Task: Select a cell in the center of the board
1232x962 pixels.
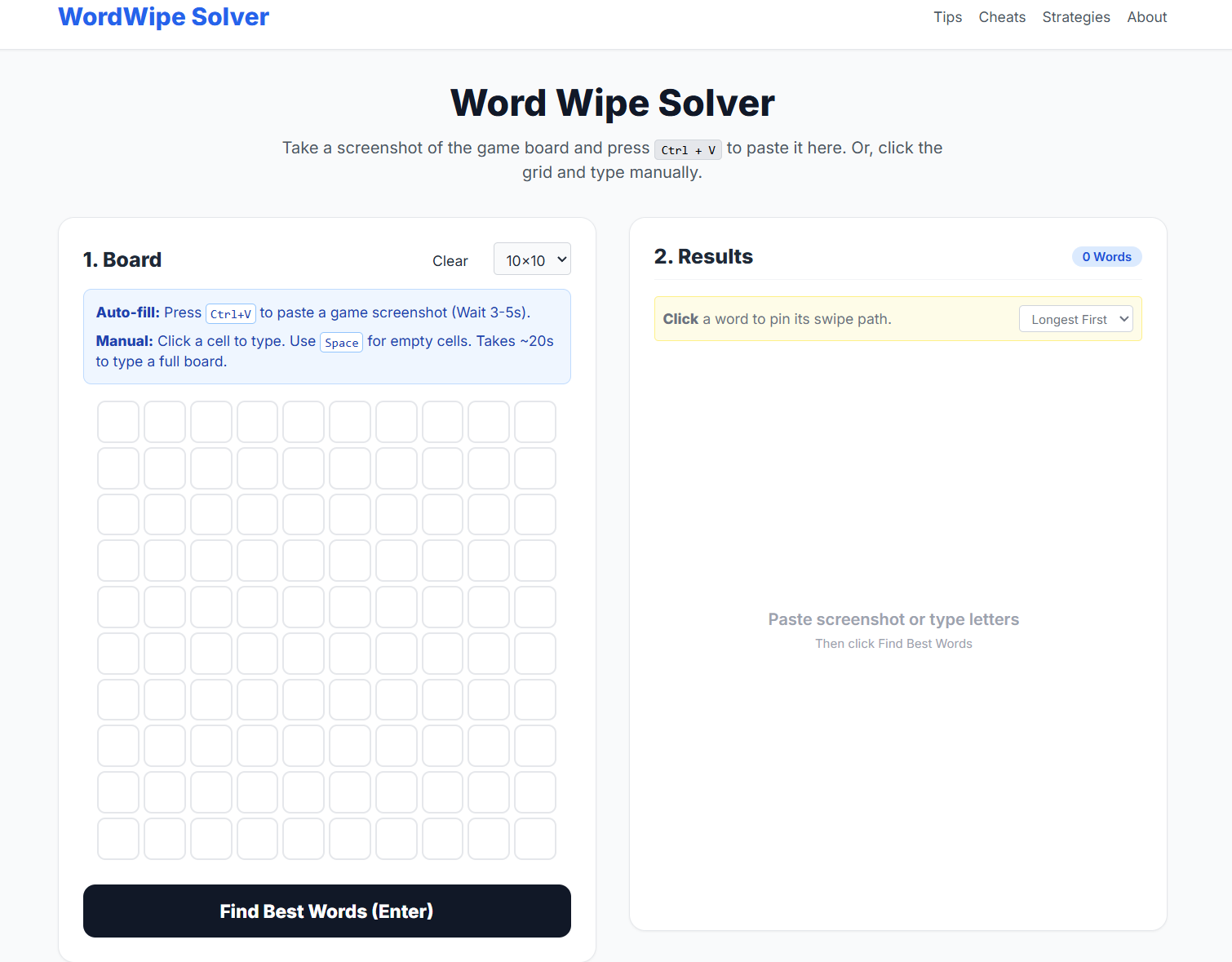Action: pyautogui.click(x=303, y=606)
